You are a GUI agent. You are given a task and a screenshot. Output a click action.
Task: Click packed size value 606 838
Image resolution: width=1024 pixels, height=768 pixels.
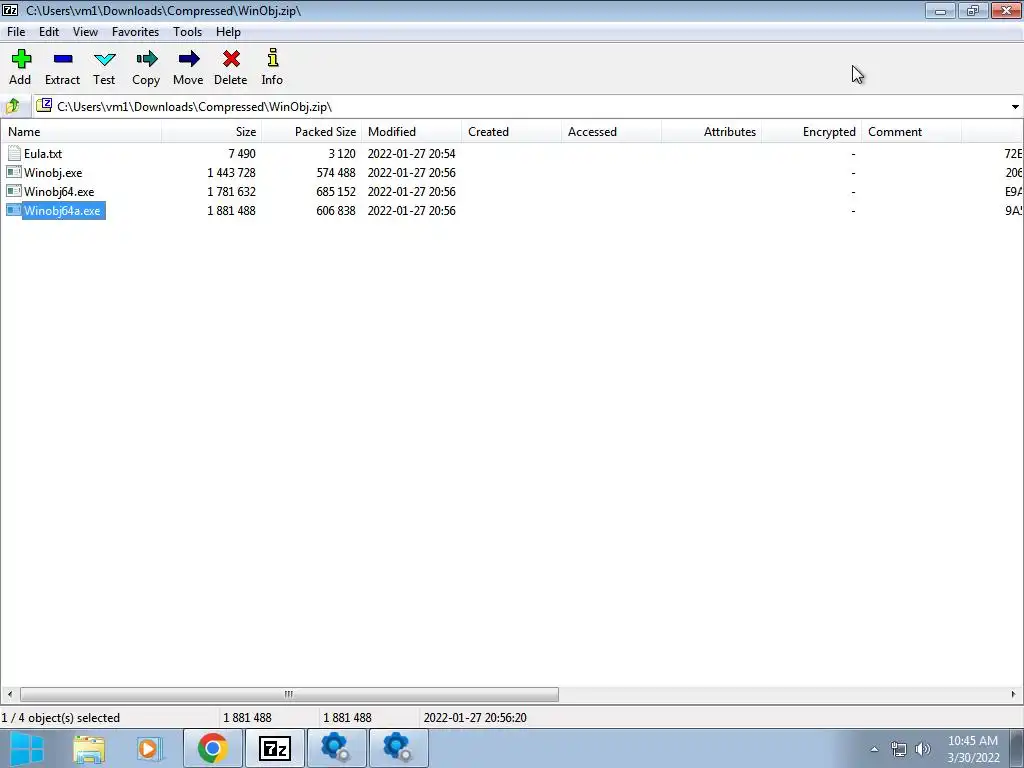point(336,210)
